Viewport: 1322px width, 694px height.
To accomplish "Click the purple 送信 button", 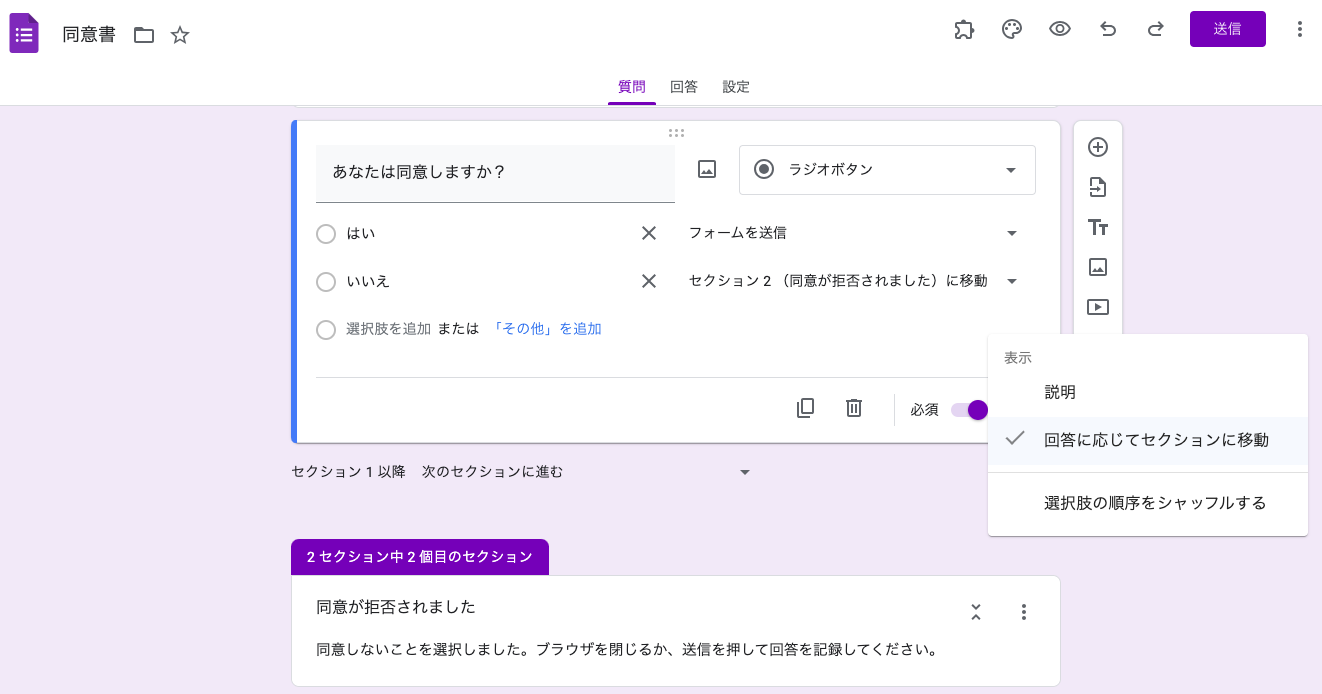I will tap(1227, 29).
